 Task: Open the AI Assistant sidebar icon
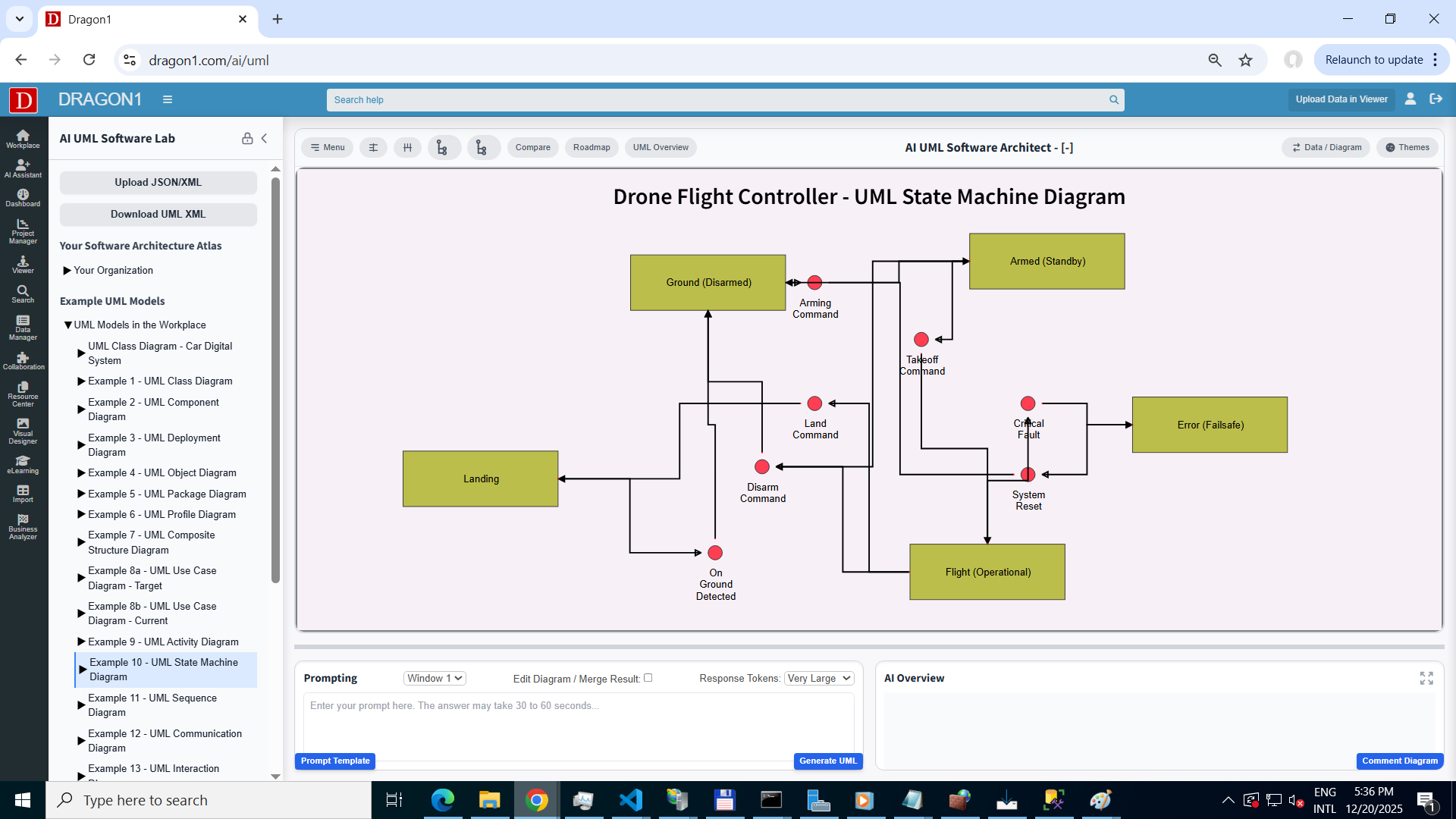click(23, 168)
